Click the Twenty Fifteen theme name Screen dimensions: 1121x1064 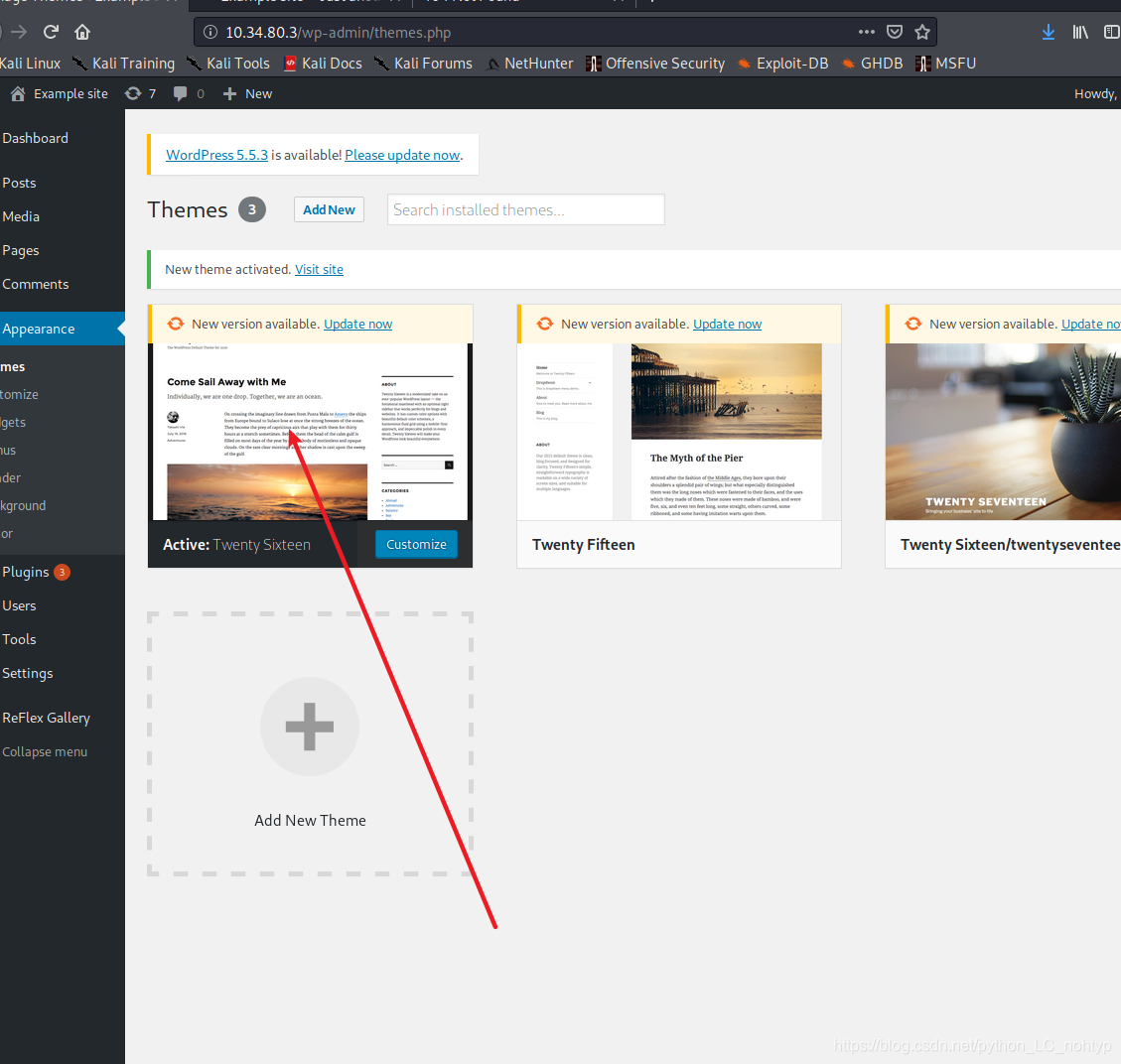point(584,545)
